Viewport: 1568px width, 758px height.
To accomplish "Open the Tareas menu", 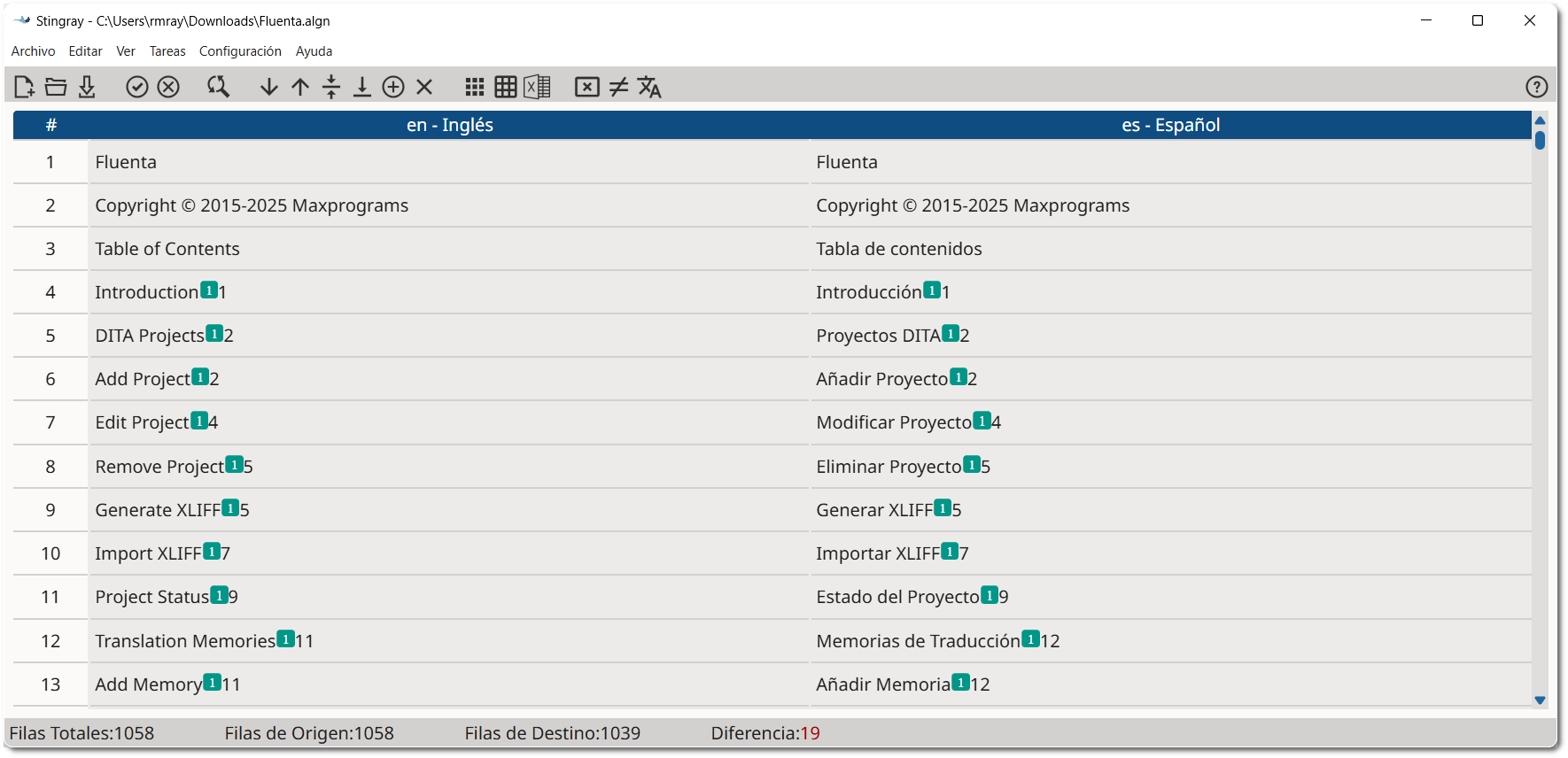I will tap(167, 51).
